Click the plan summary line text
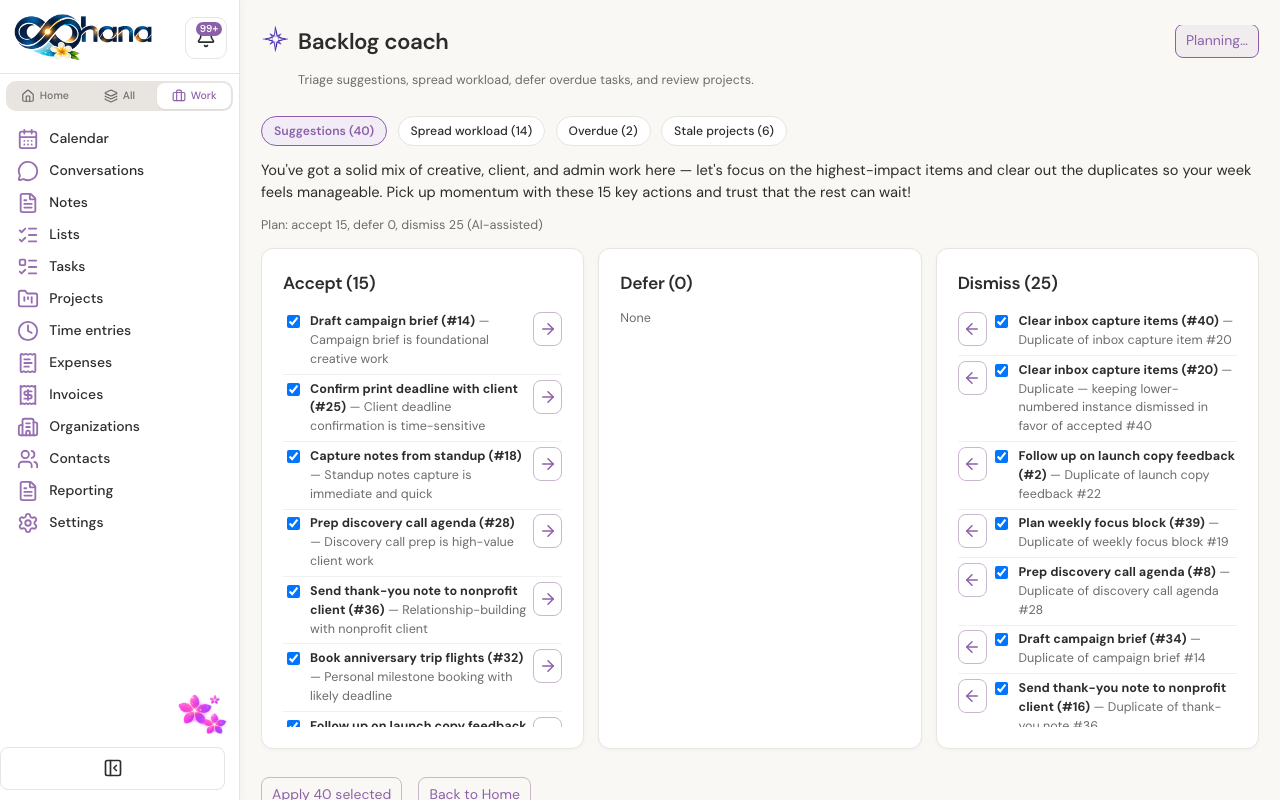Image resolution: width=1280 pixels, height=800 pixels. (x=402, y=225)
